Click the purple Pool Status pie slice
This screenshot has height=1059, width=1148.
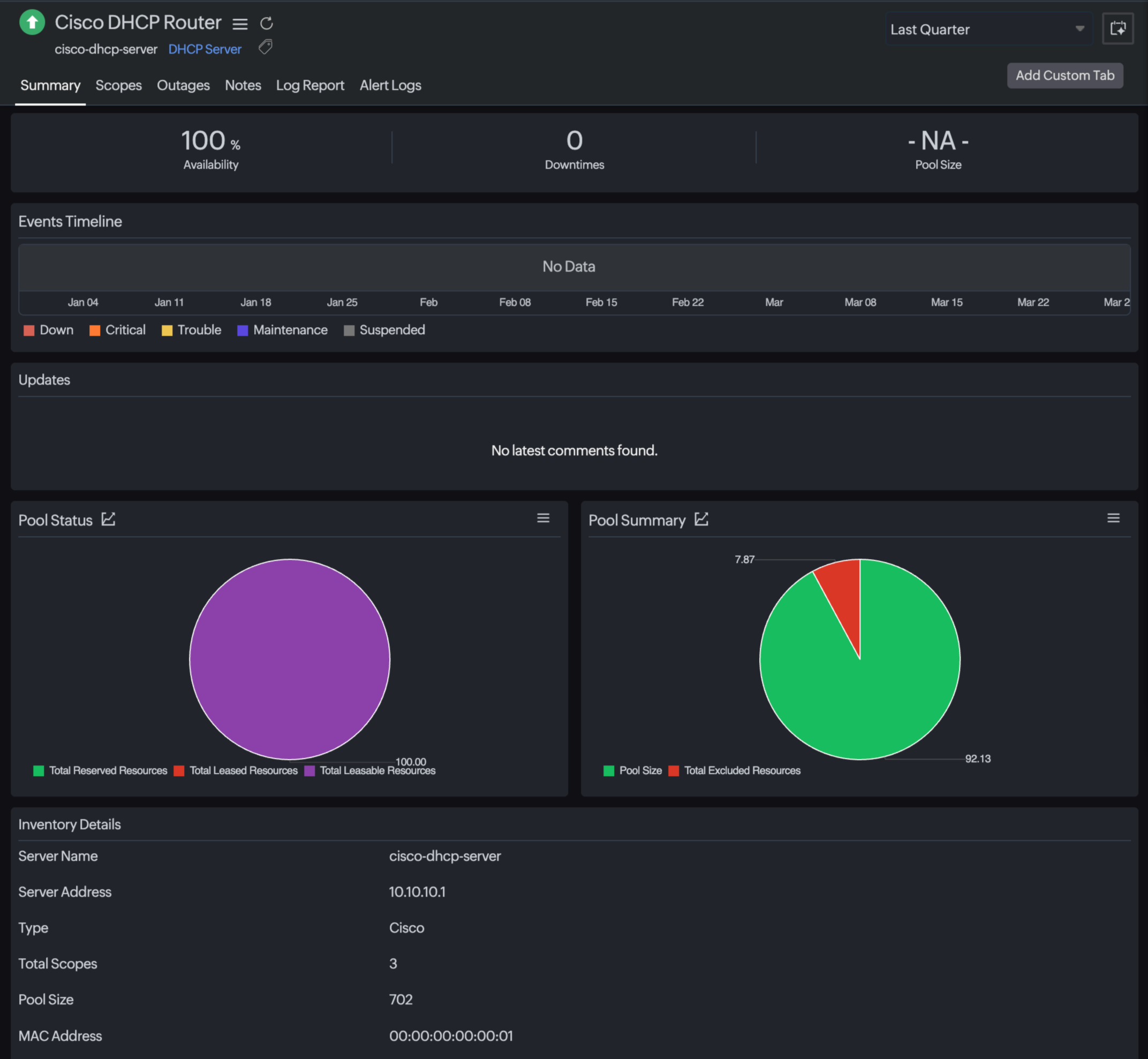point(290,659)
